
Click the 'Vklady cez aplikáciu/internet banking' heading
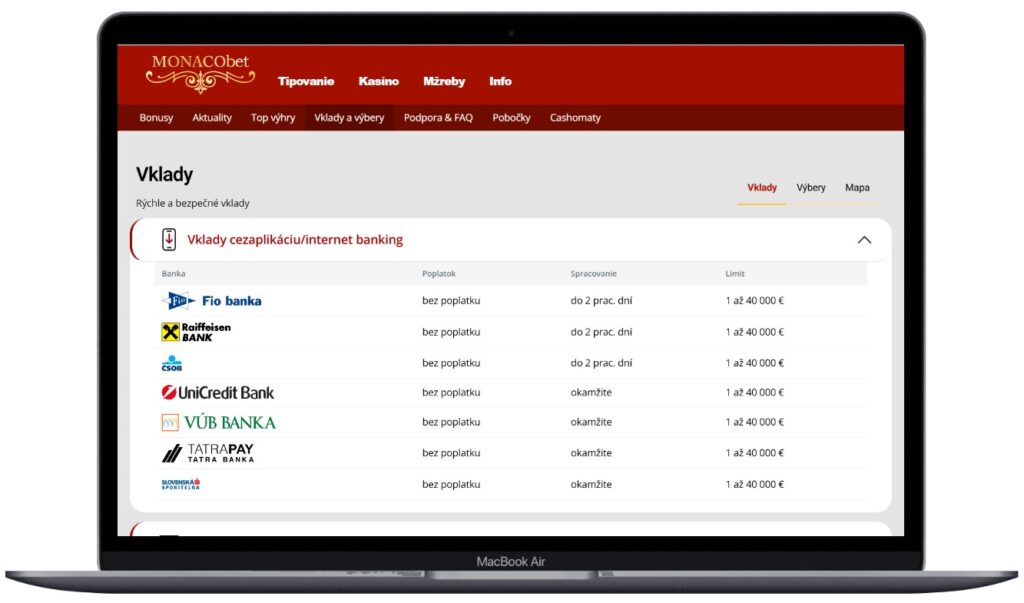point(295,240)
